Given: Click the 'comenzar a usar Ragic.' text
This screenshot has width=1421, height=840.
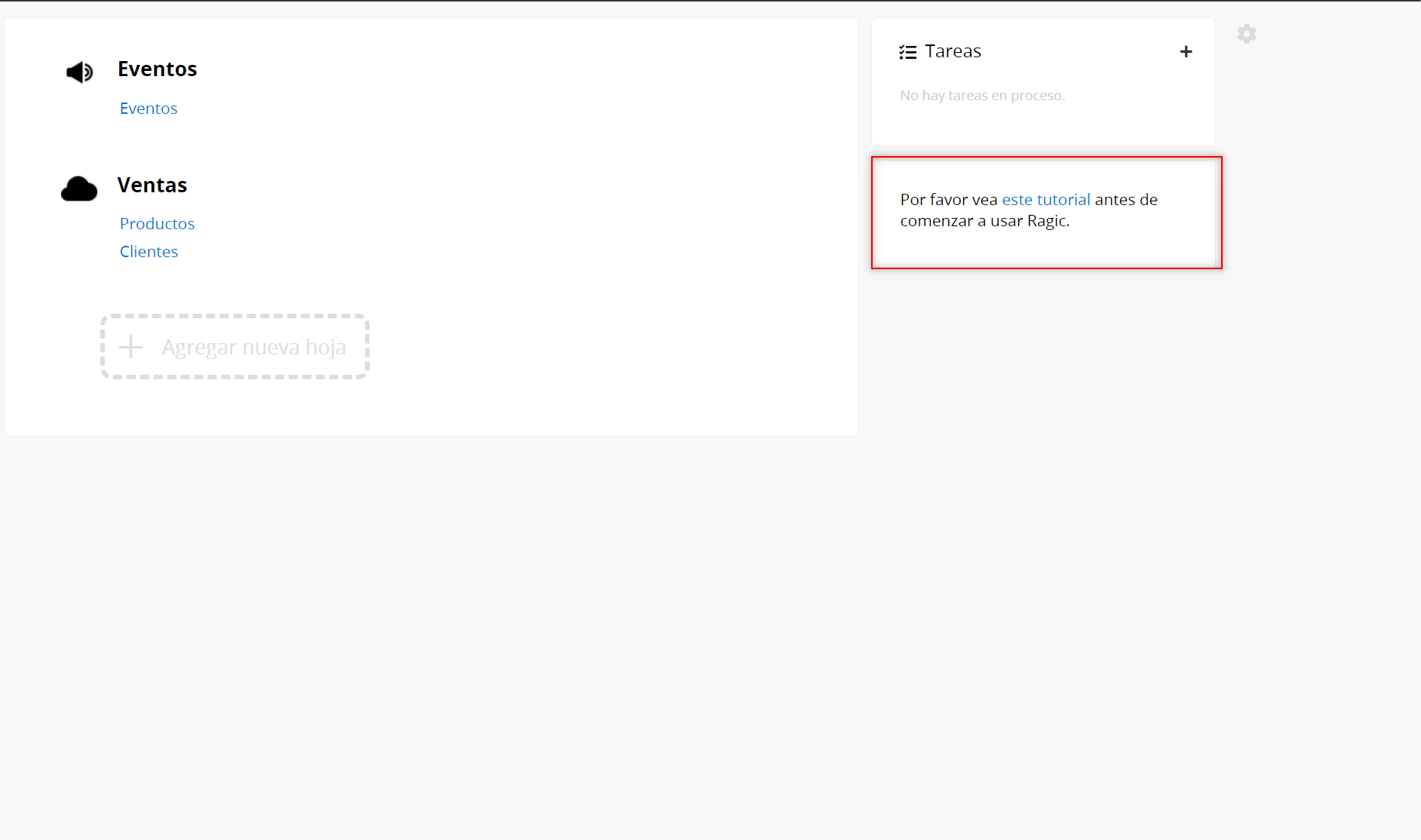Looking at the screenshot, I should point(985,221).
